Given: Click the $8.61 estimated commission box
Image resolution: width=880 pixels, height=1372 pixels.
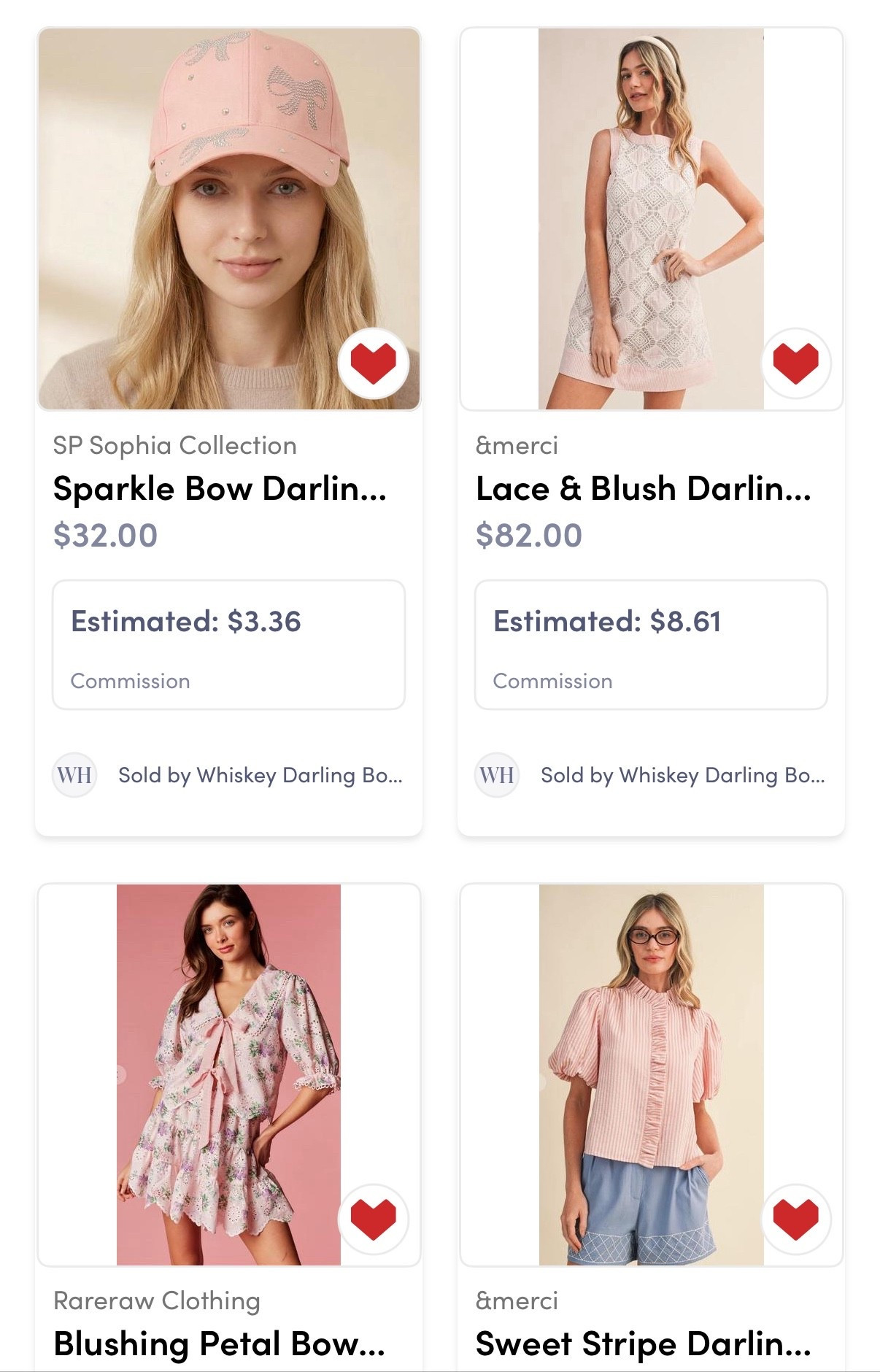Looking at the screenshot, I should pyautogui.click(x=651, y=644).
